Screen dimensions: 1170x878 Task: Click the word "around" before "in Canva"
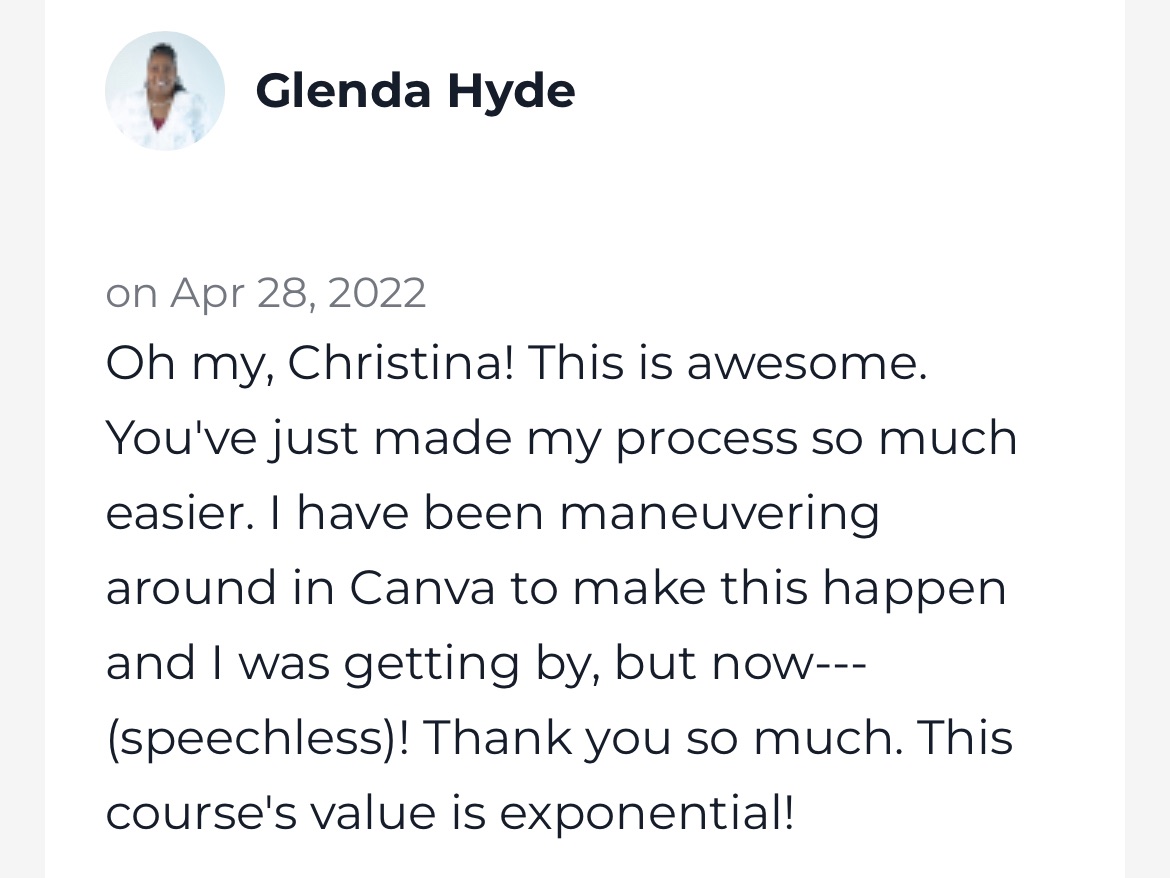[190, 589]
